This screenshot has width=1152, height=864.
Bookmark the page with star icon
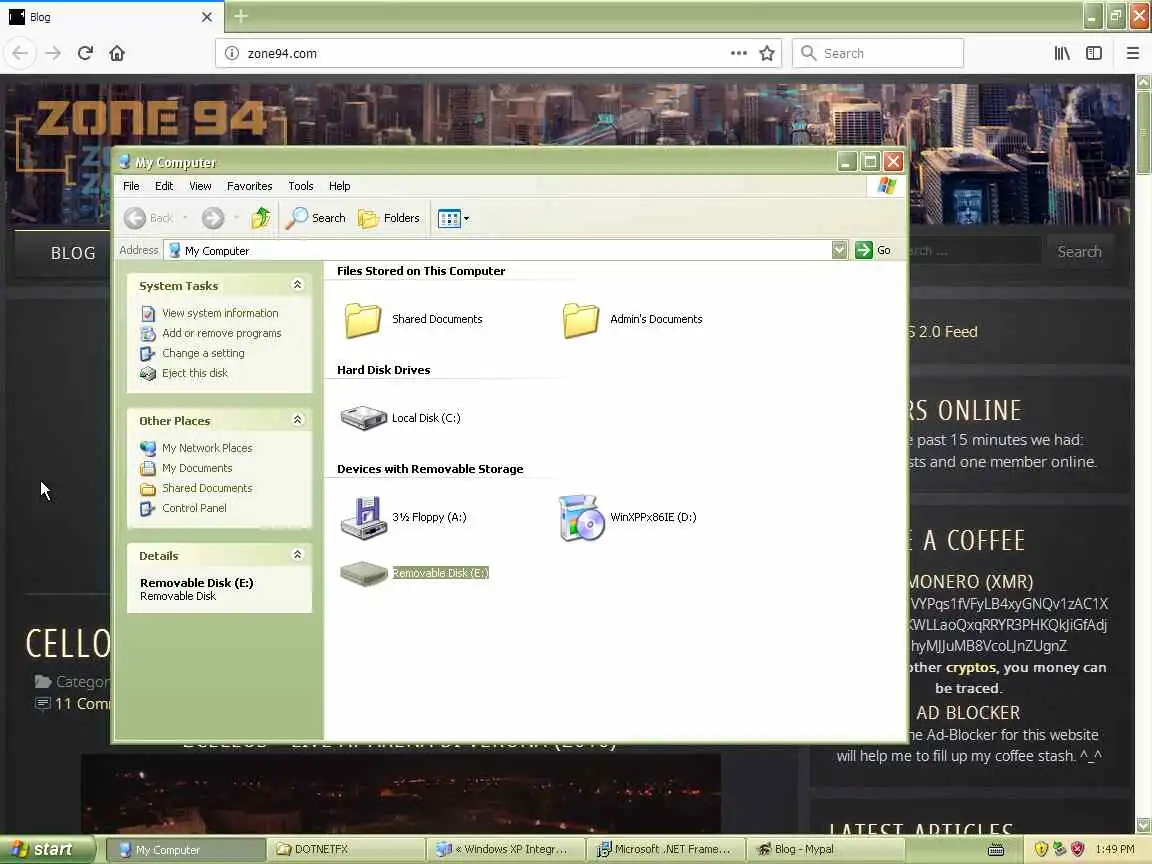767,53
